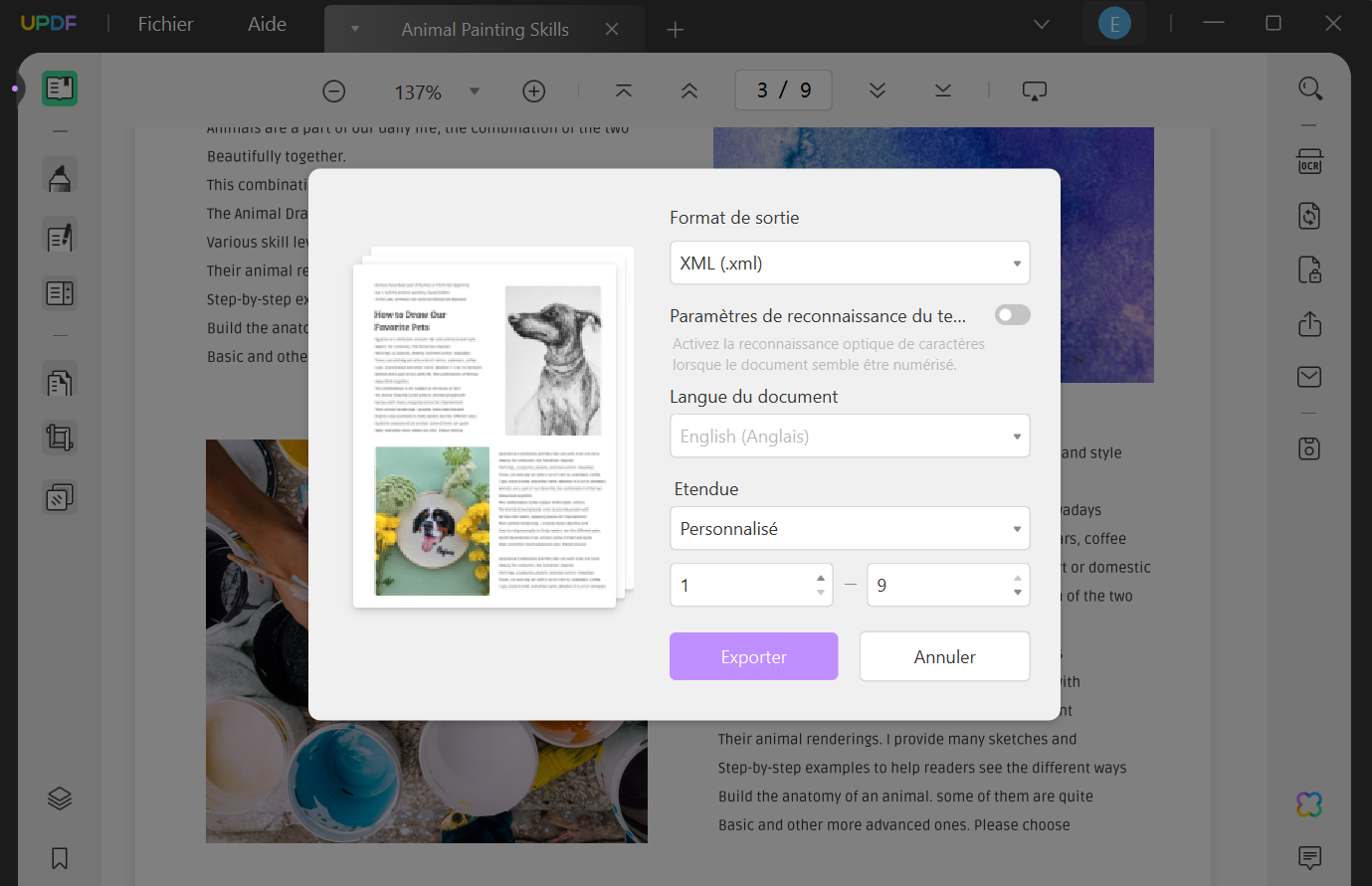Open the Search icon in the right panel
Image resolution: width=1372 pixels, height=886 pixels.
coord(1310,88)
